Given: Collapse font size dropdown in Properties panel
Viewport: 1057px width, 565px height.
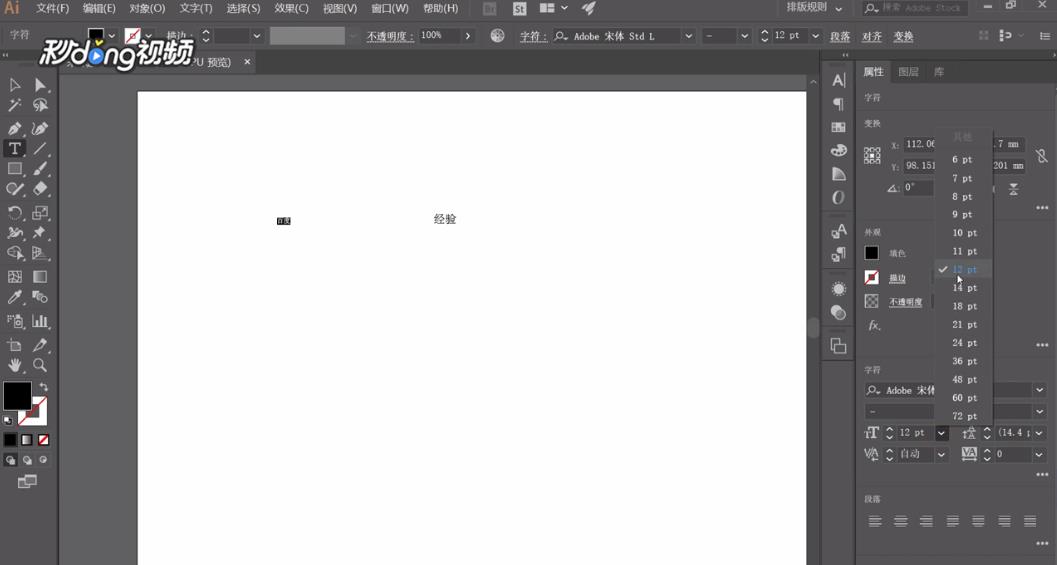Looking at the screenshot, I should coord(942,433).
